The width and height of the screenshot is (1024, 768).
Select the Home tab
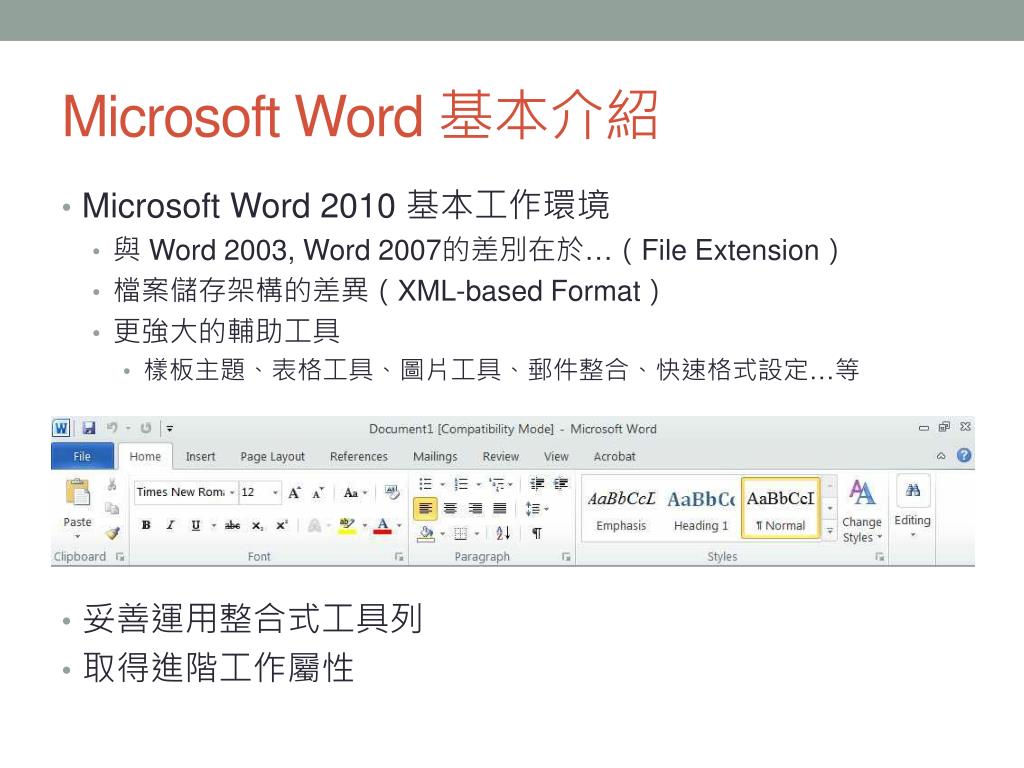coord(145,456)
